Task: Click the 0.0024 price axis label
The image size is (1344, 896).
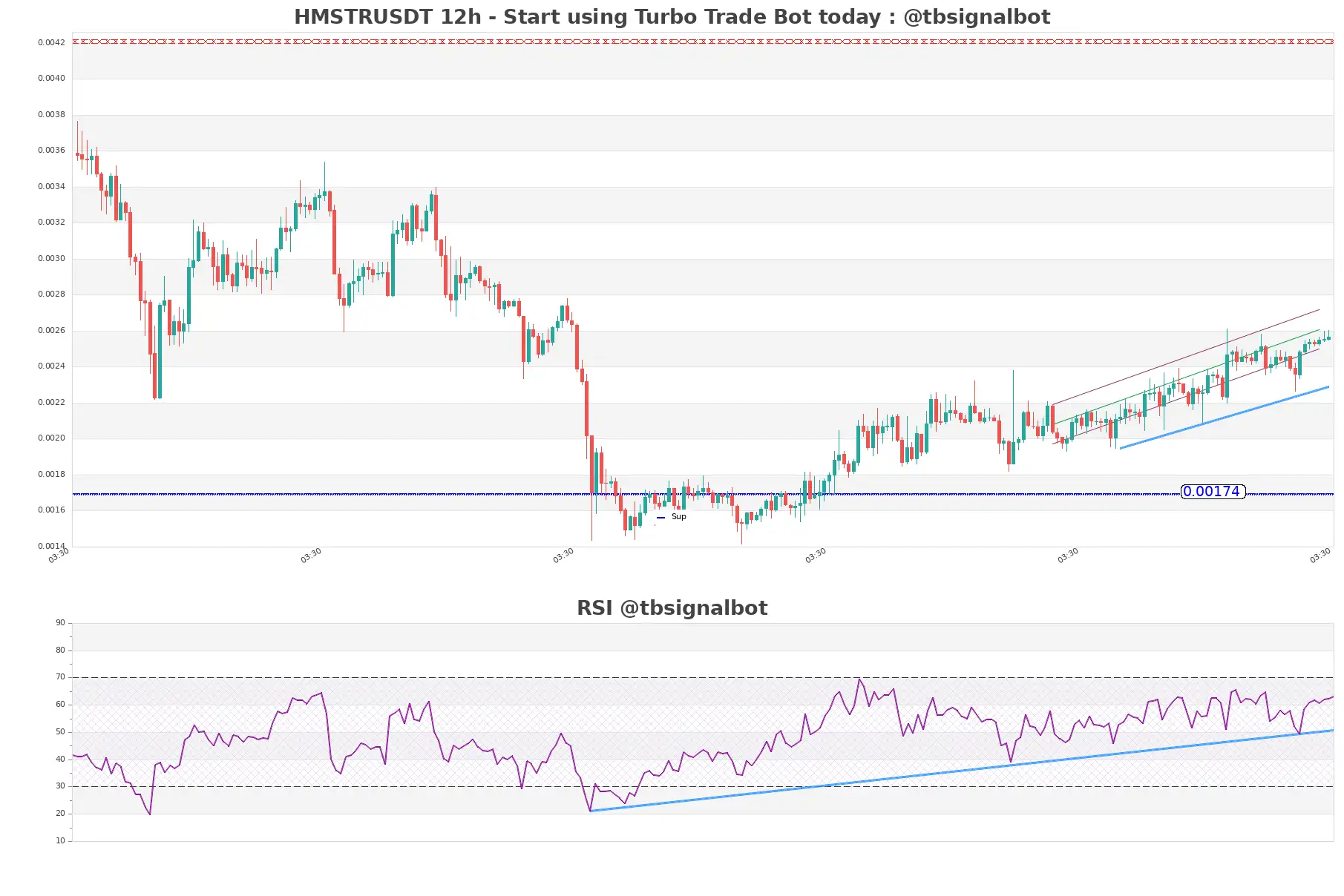Action: (x=51, y=366)
